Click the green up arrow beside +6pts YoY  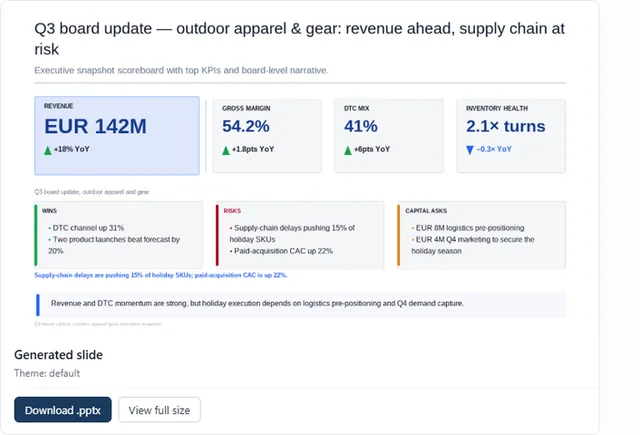(x=348, y=151)
